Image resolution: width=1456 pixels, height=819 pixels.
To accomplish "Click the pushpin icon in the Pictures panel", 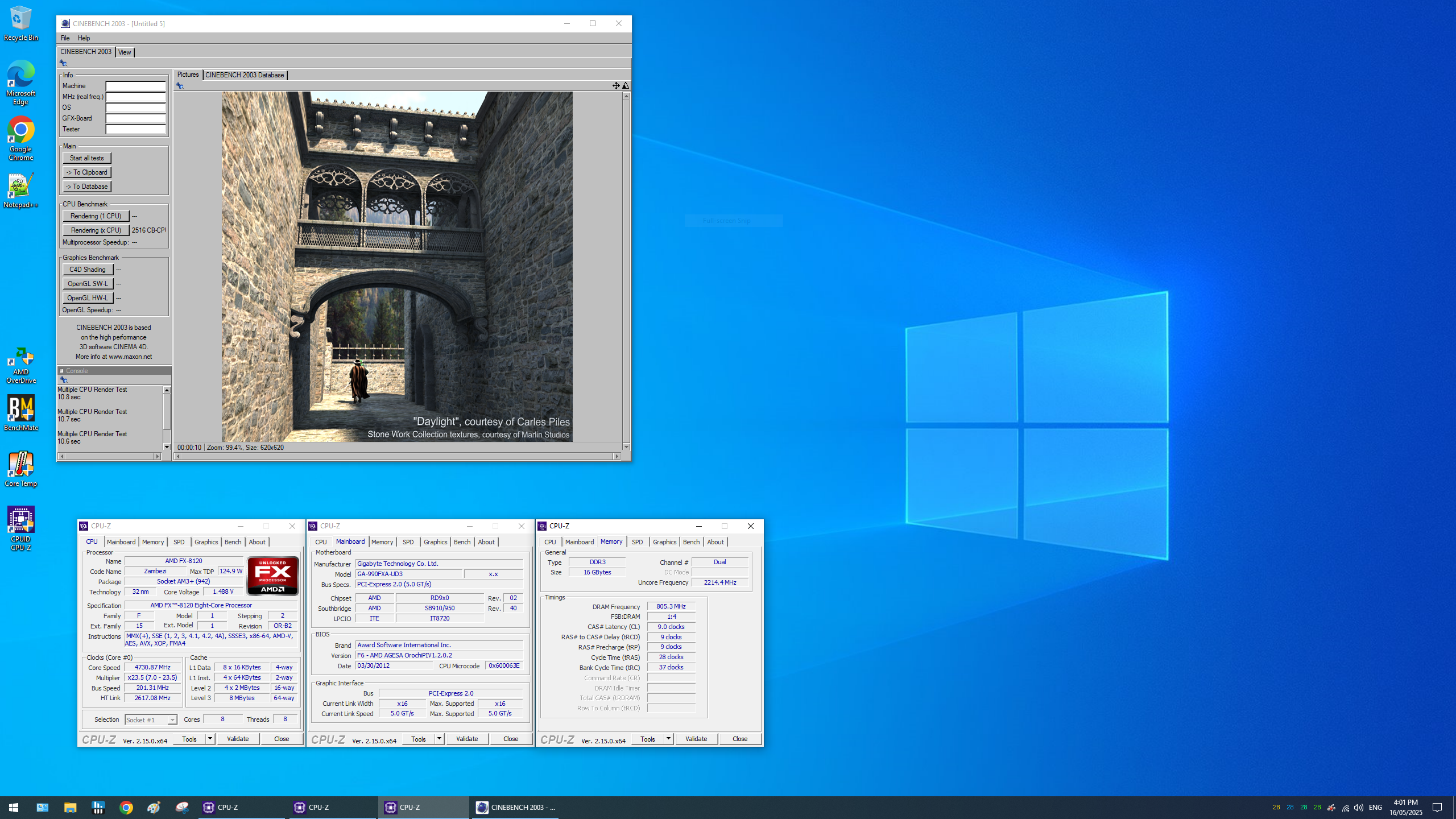I will click(x=180, y=86).
